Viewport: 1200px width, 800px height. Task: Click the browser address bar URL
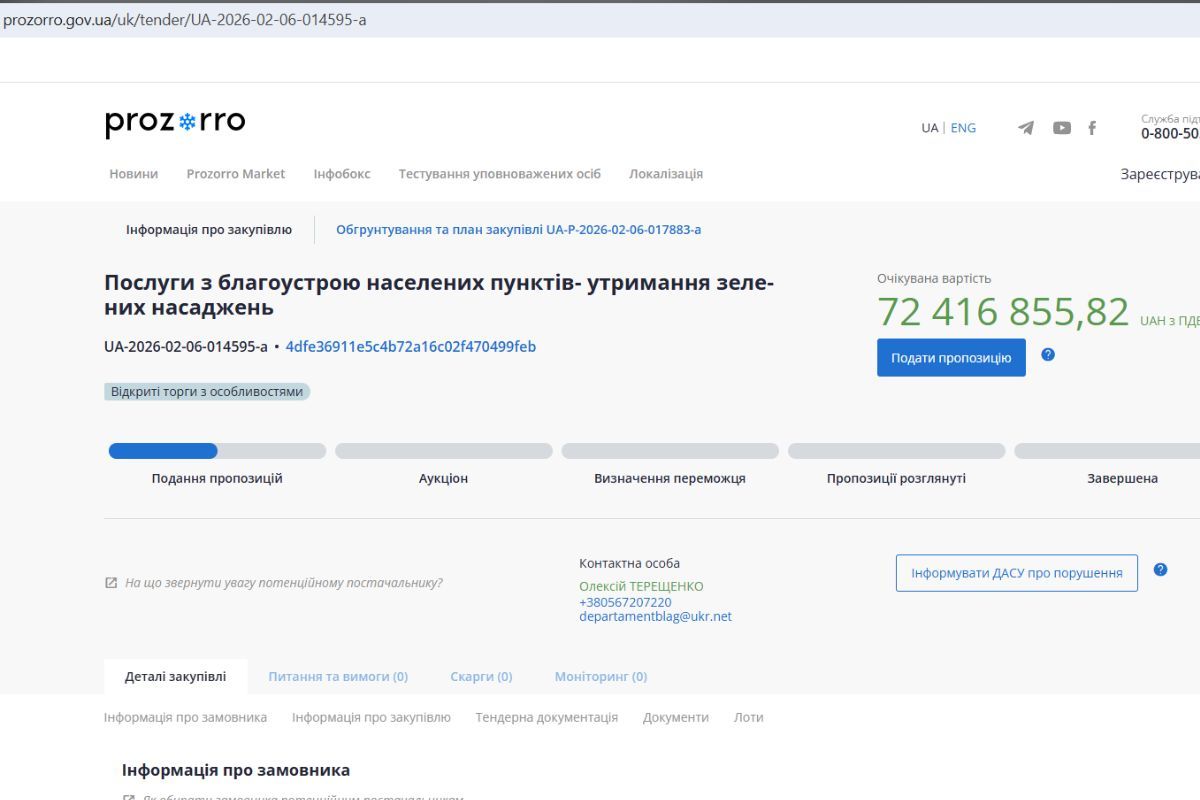coord(182,18)
